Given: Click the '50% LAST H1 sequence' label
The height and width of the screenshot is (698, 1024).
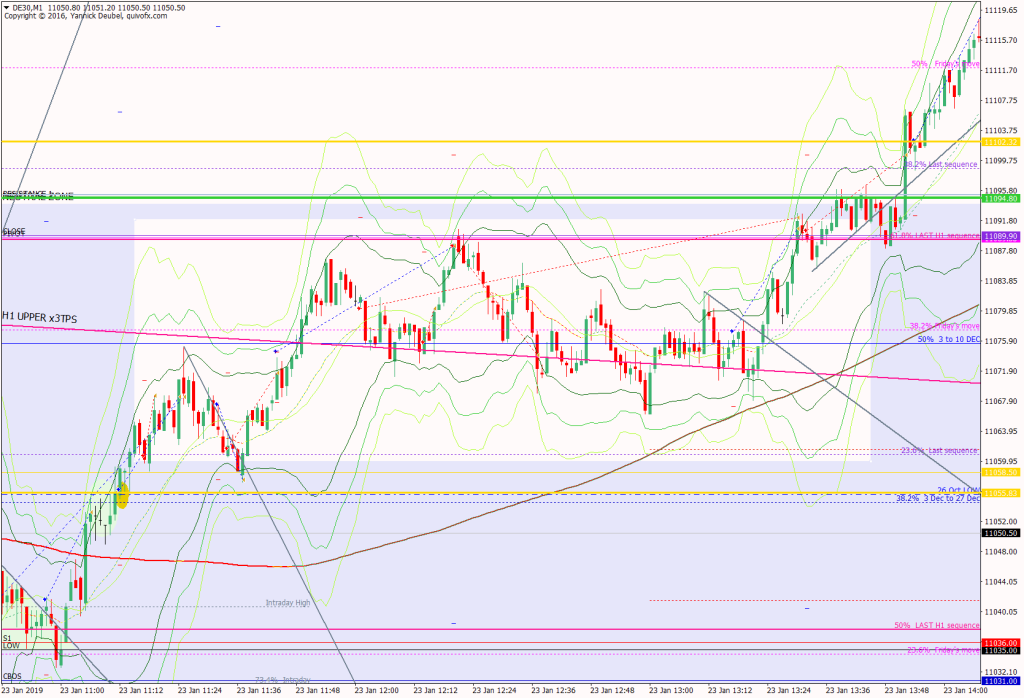Looking at the screenshot, I should (936, 625).
